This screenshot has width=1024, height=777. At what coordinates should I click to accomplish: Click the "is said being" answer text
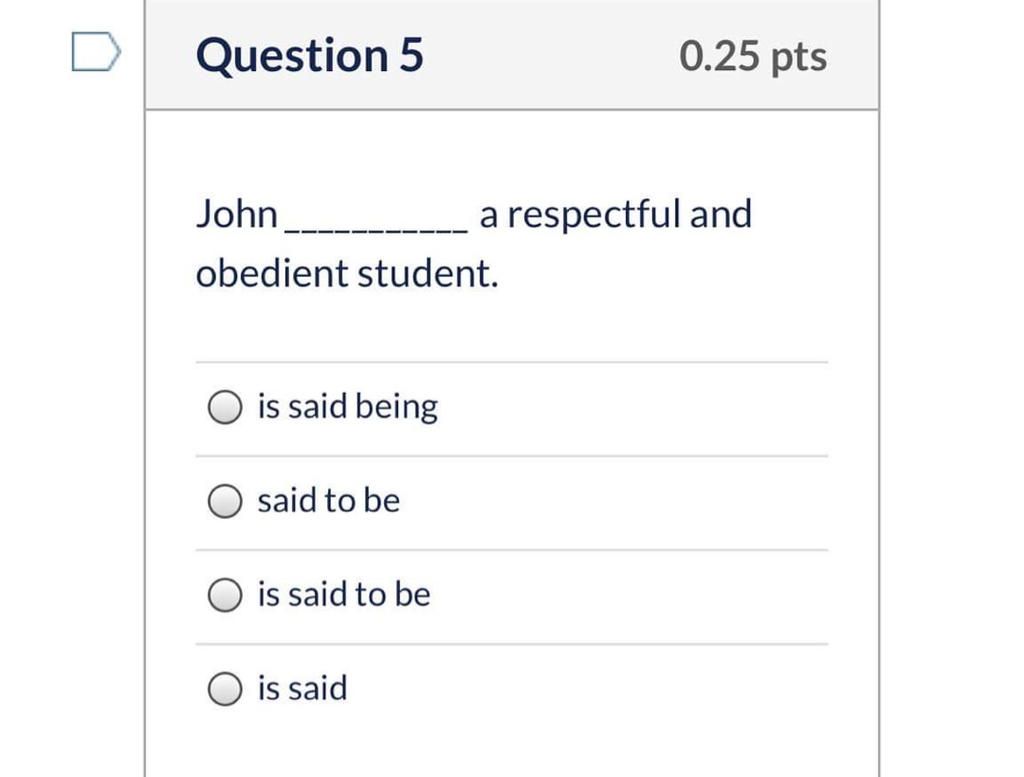347,407
